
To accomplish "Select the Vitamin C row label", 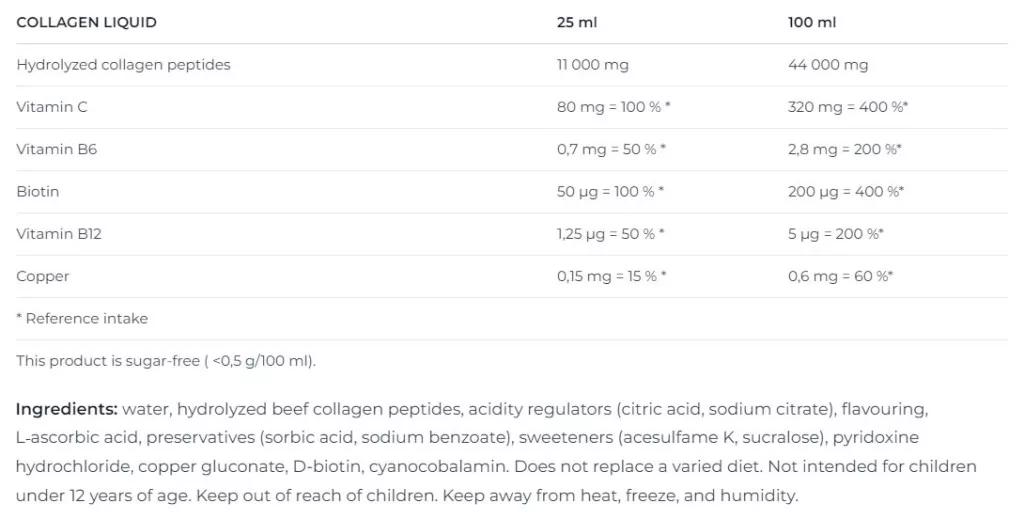I will tap(52, 107).
